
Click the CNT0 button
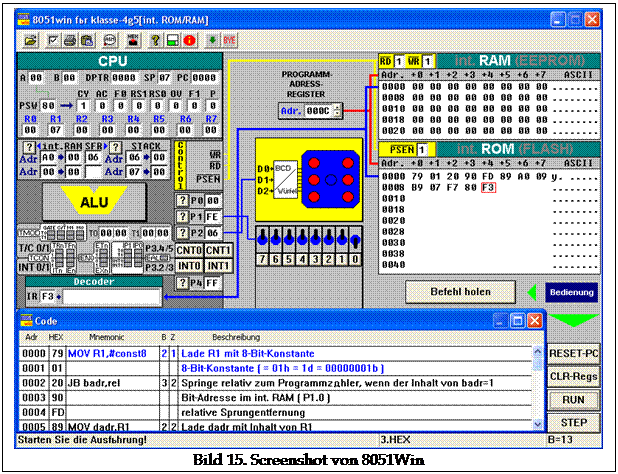pos(189,250)
